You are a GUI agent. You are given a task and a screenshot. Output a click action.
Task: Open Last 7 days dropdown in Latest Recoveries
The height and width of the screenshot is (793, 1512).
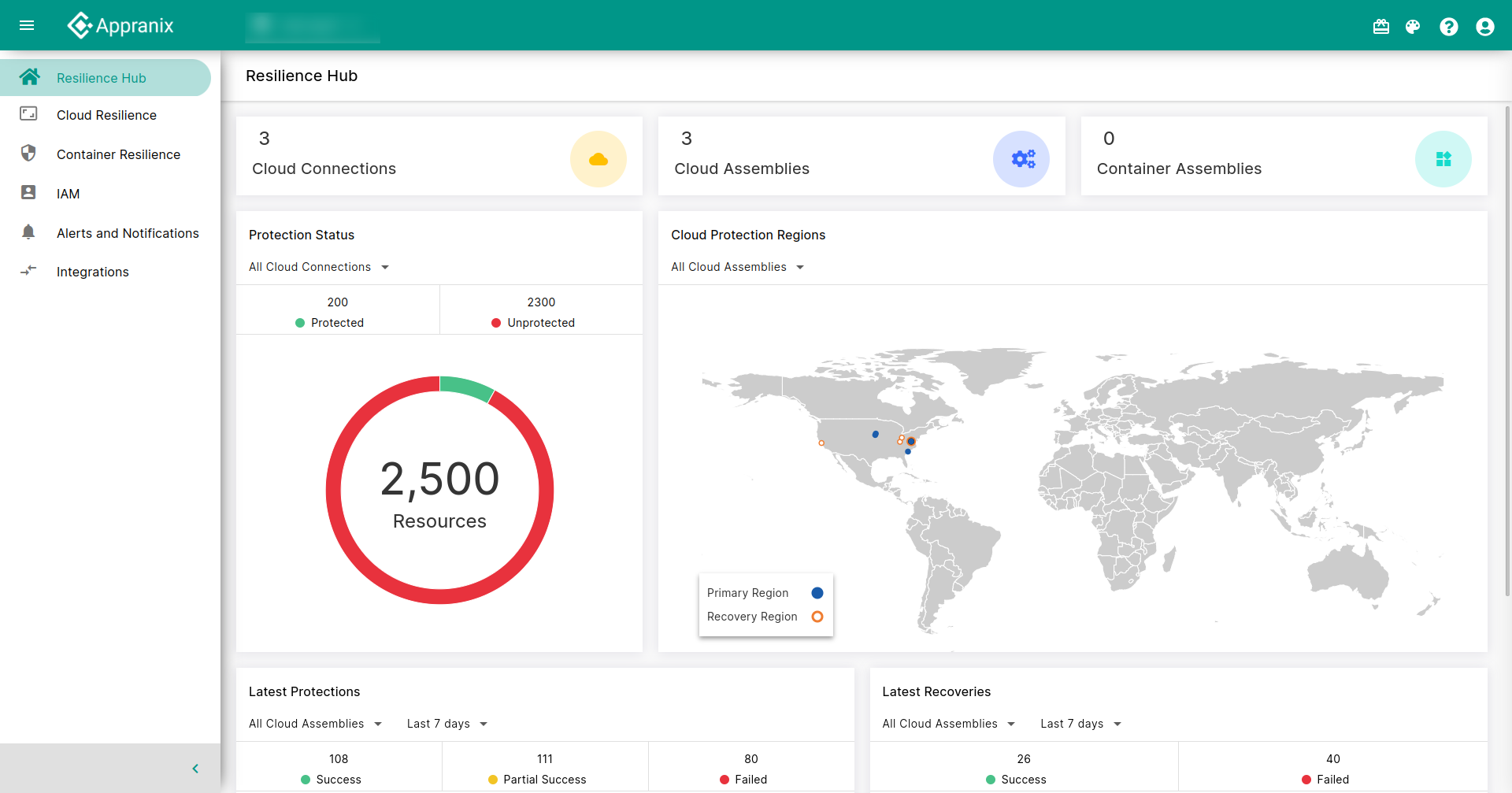[1080, 724]
